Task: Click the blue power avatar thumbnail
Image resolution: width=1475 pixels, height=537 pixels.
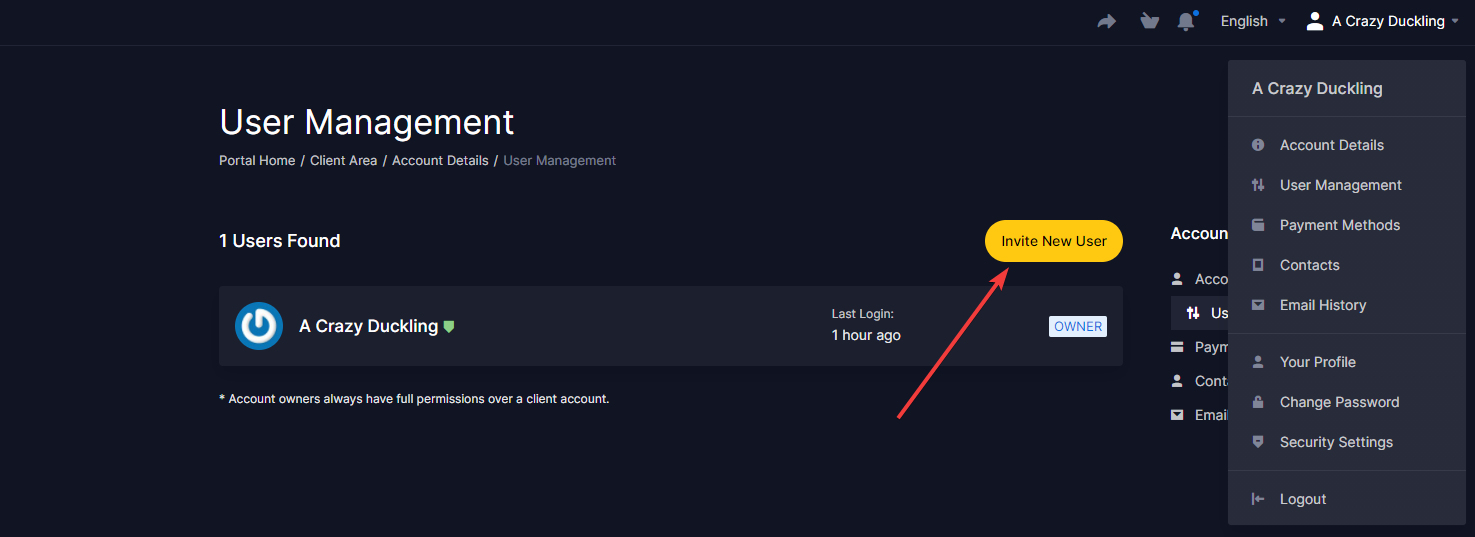Action: [x=259, y=326]
